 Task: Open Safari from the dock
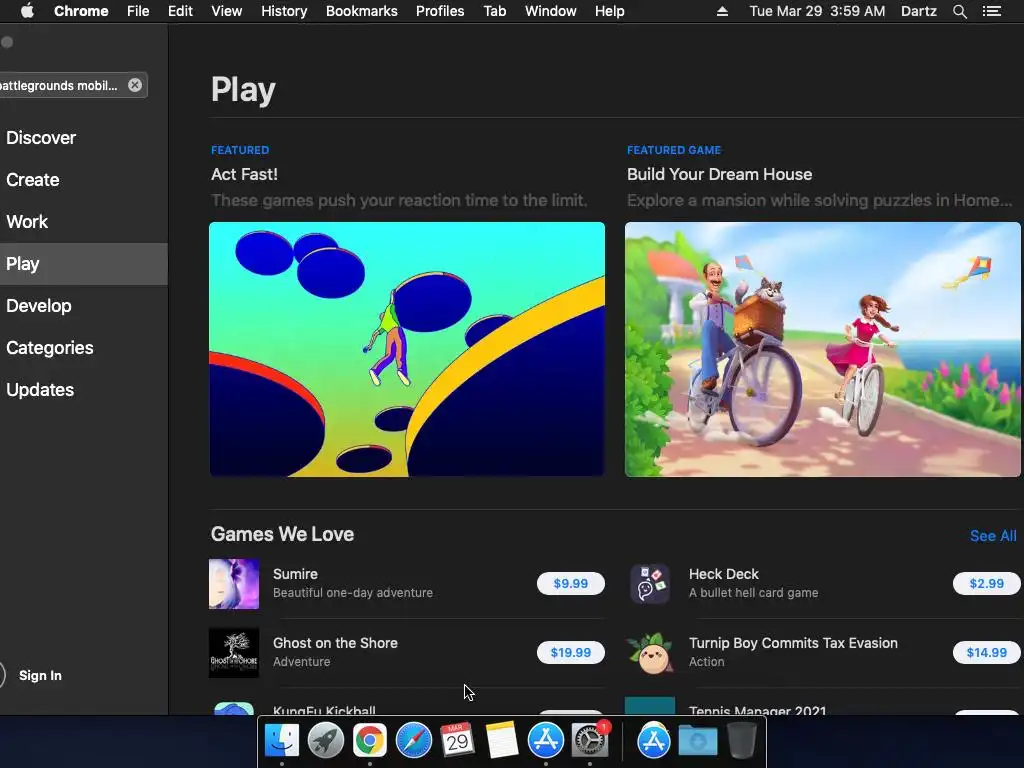(x=413, y=740)
